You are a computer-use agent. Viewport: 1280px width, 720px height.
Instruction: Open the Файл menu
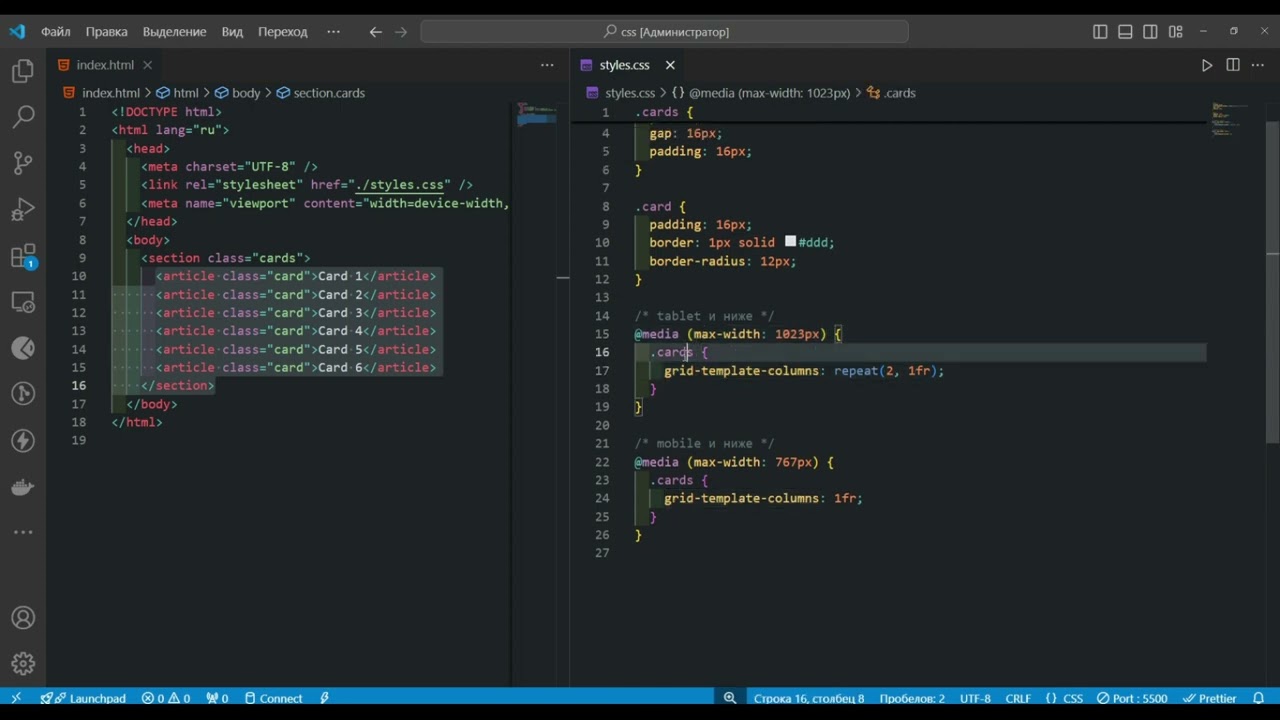click(56, 32)
